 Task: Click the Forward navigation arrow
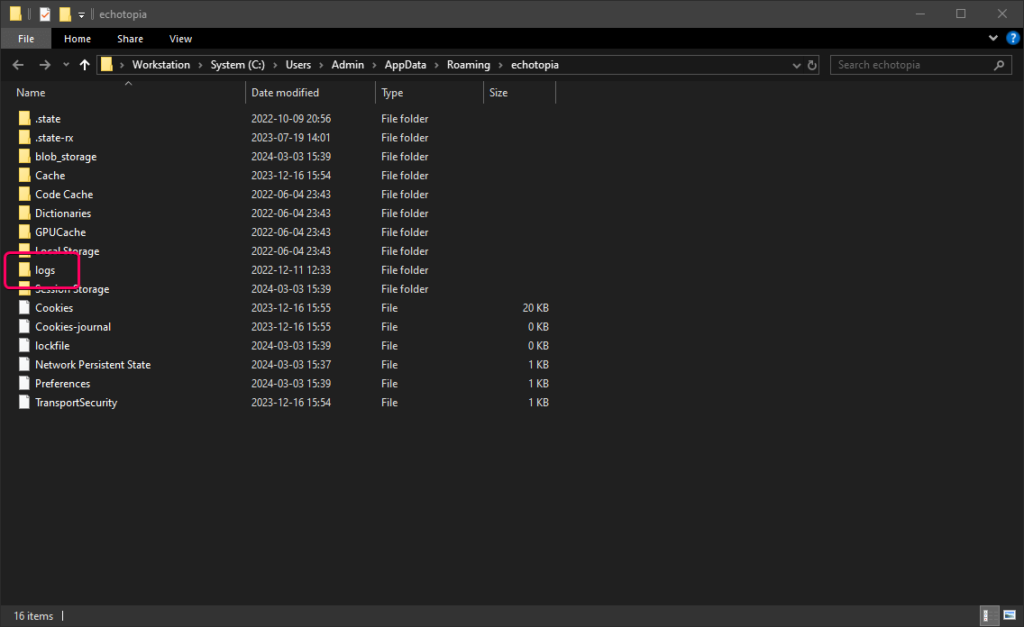pos(45,65)
